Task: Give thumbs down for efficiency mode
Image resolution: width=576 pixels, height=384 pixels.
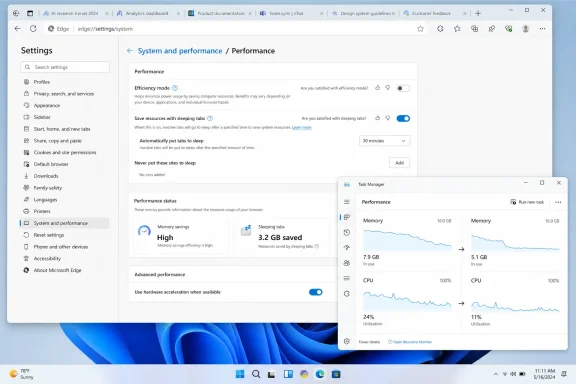Action: coord(388,88)
